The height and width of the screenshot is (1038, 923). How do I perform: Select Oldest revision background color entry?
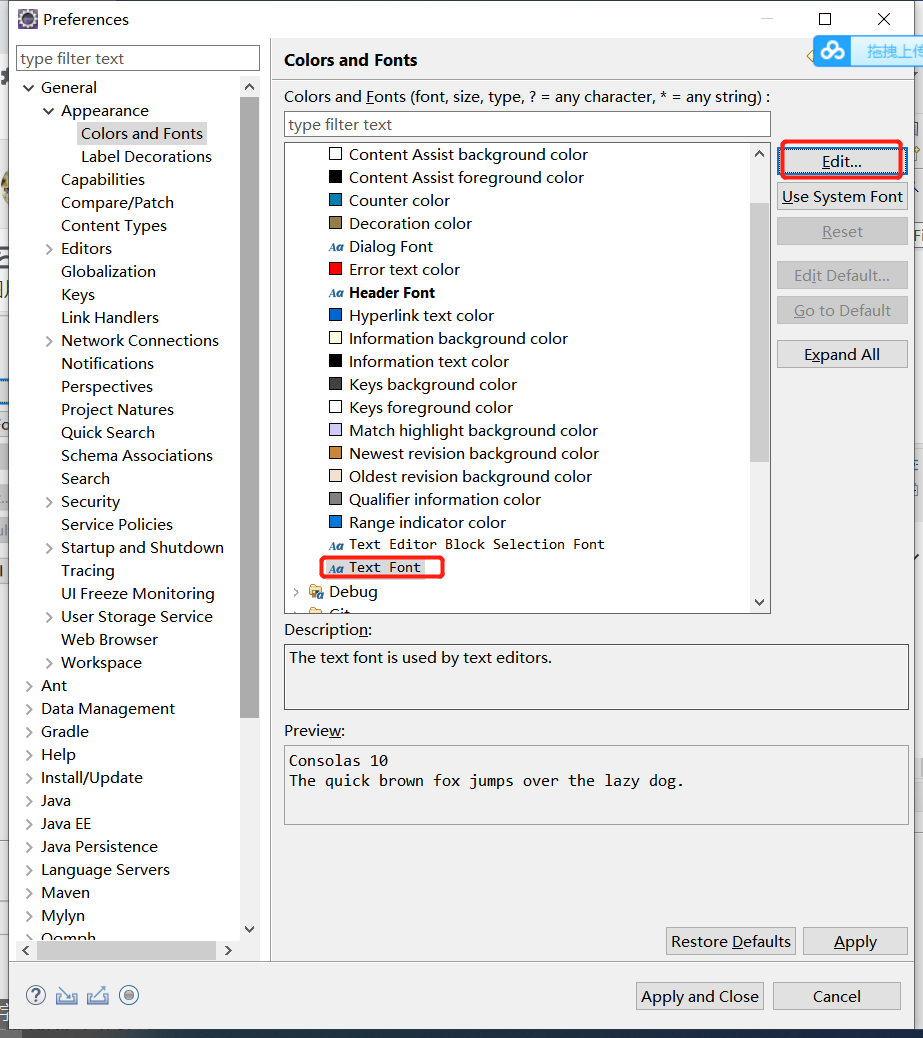[470, 476]
